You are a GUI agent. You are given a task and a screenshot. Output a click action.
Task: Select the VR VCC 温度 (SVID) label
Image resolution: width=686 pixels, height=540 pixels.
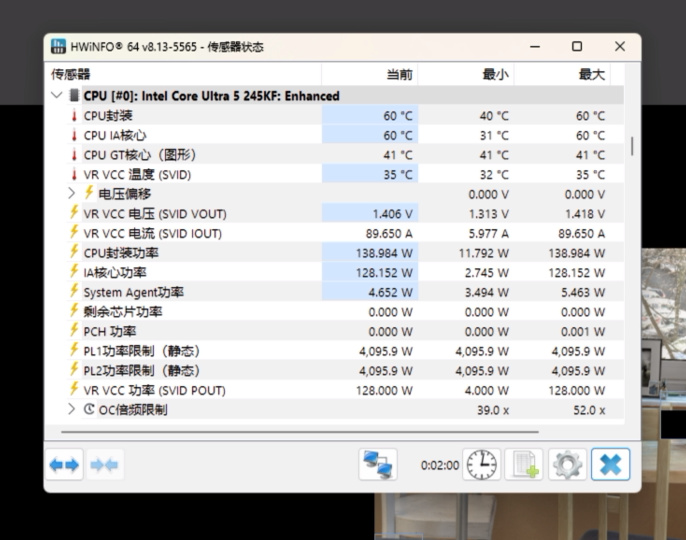(x=137, y=175)
